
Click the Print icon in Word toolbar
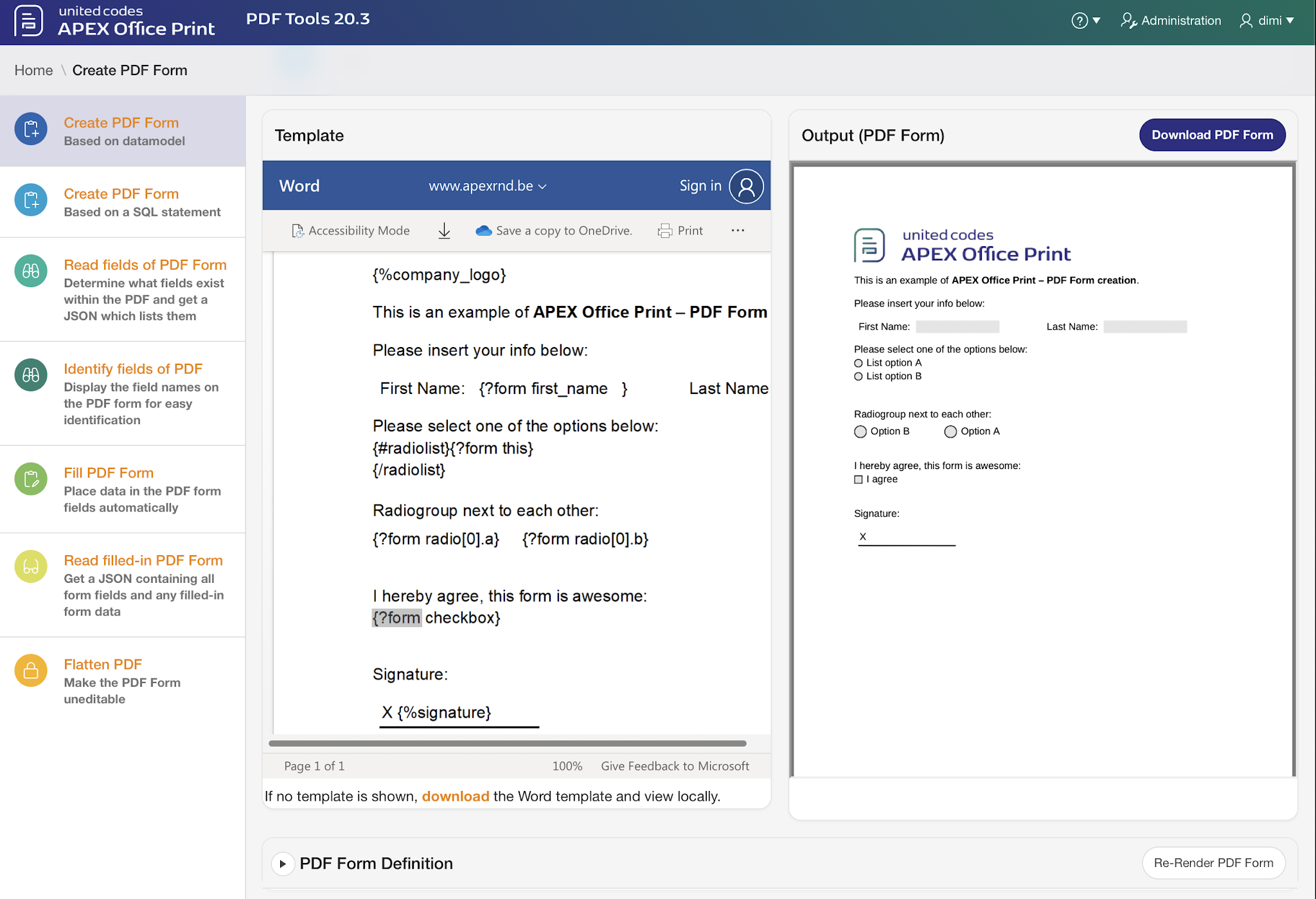(x=665, y=231)
